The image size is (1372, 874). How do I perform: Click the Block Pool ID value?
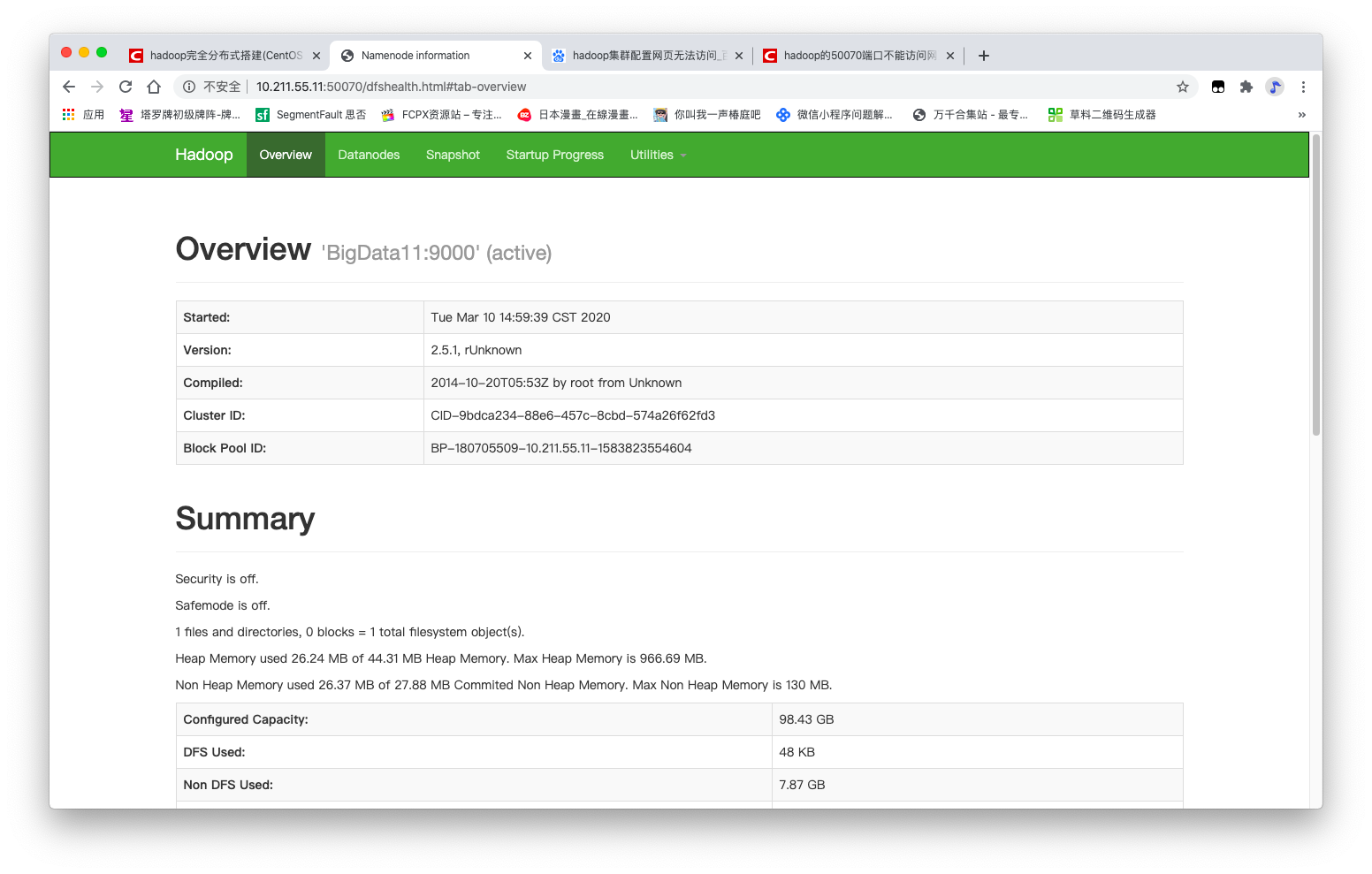click(x=561, y=448)
